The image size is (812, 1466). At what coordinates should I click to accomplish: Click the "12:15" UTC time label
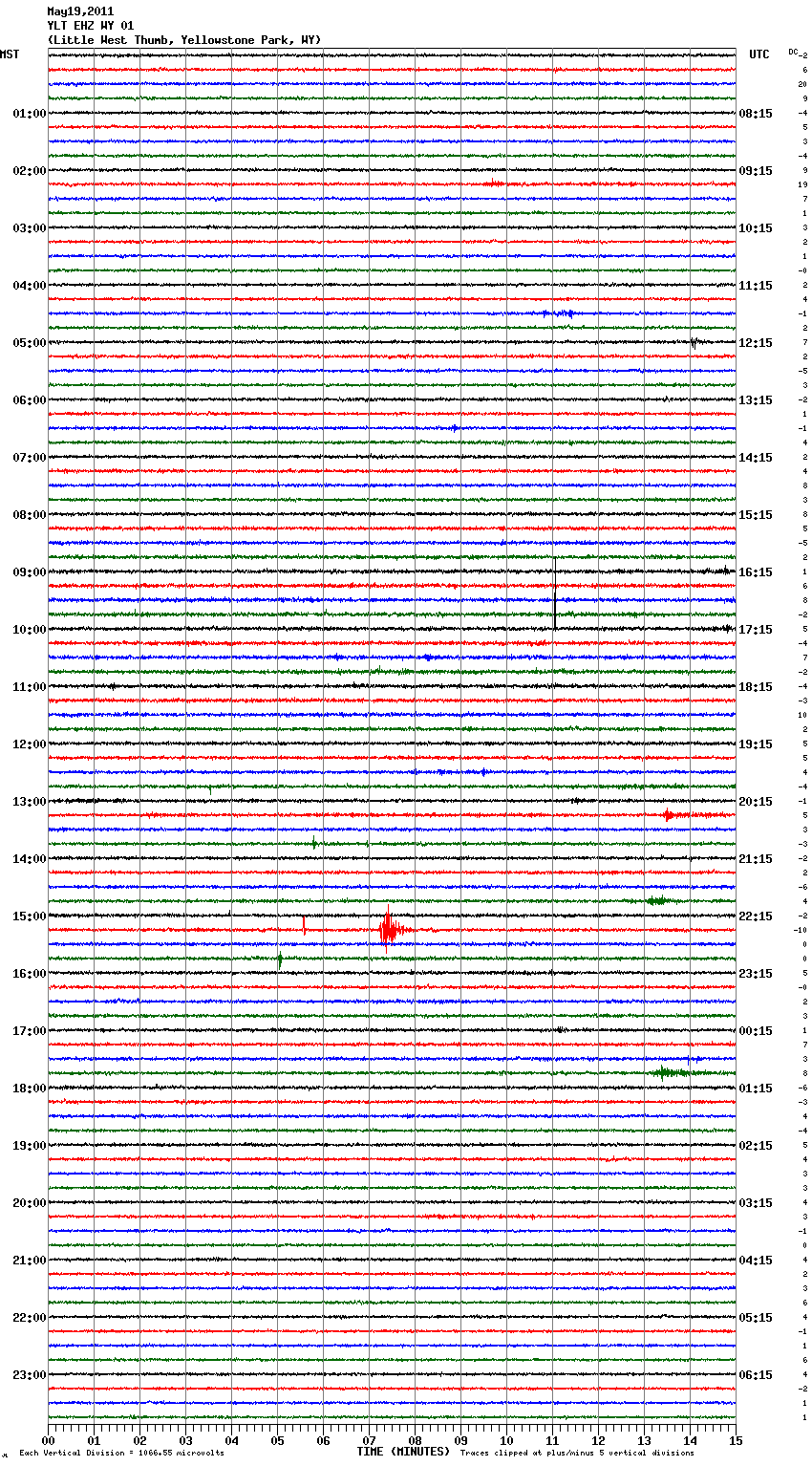click(x=756, y=343)
